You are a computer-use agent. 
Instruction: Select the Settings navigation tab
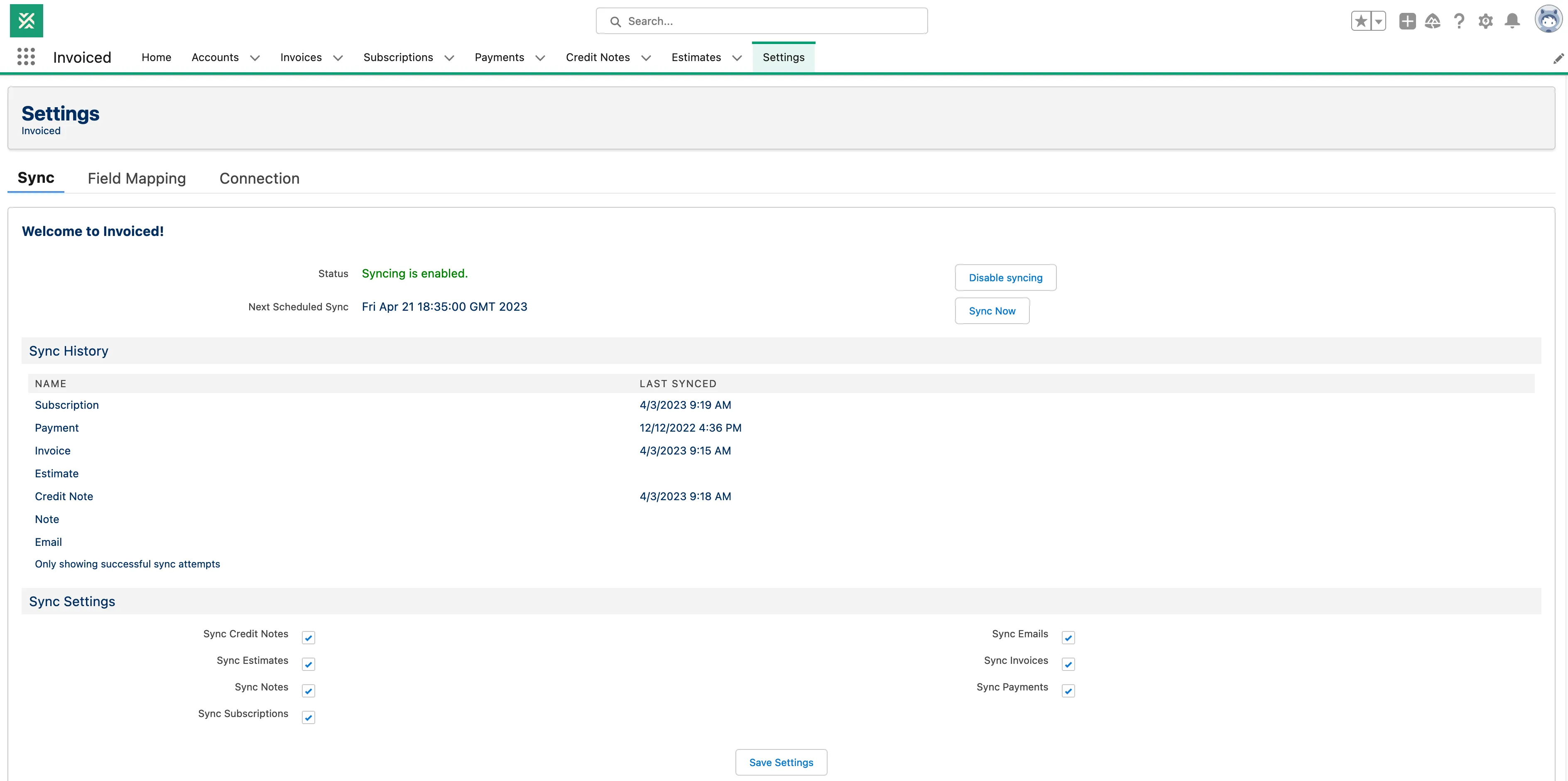pos(784,57)
